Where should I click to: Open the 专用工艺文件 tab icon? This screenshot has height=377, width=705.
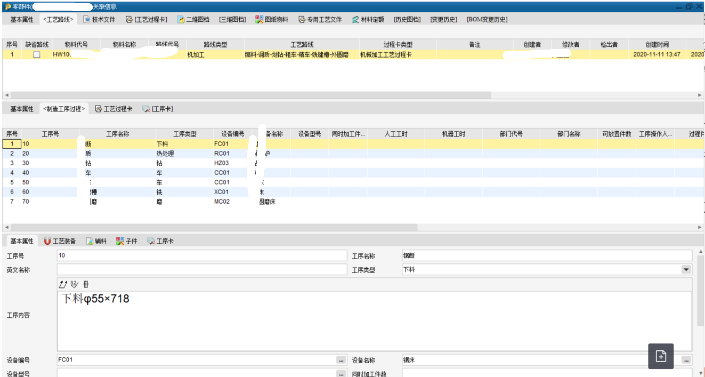320,19
